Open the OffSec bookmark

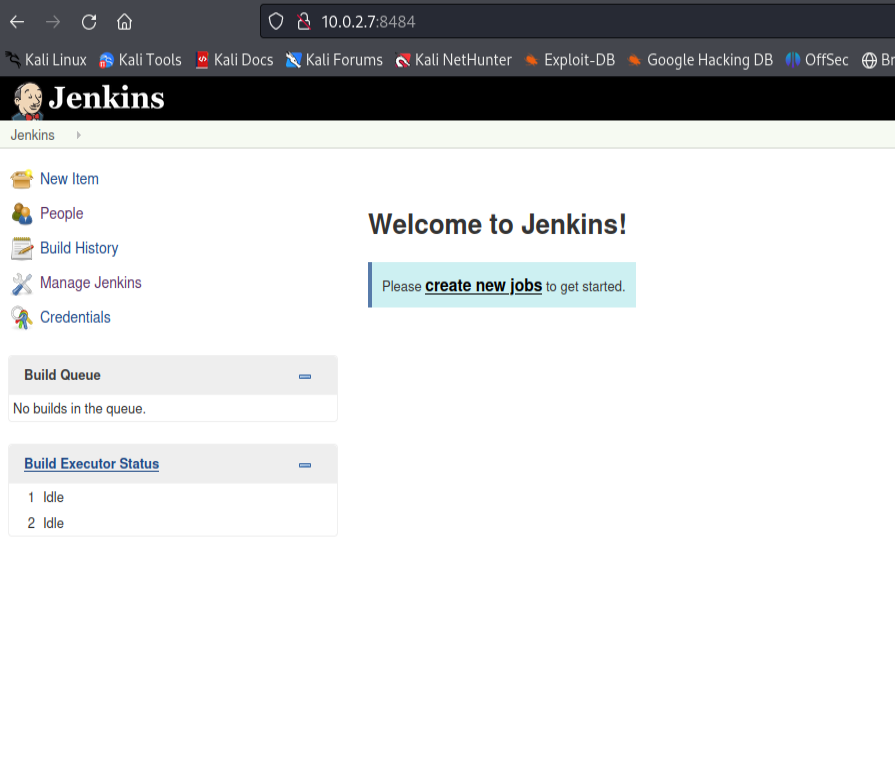coord(817,60)
